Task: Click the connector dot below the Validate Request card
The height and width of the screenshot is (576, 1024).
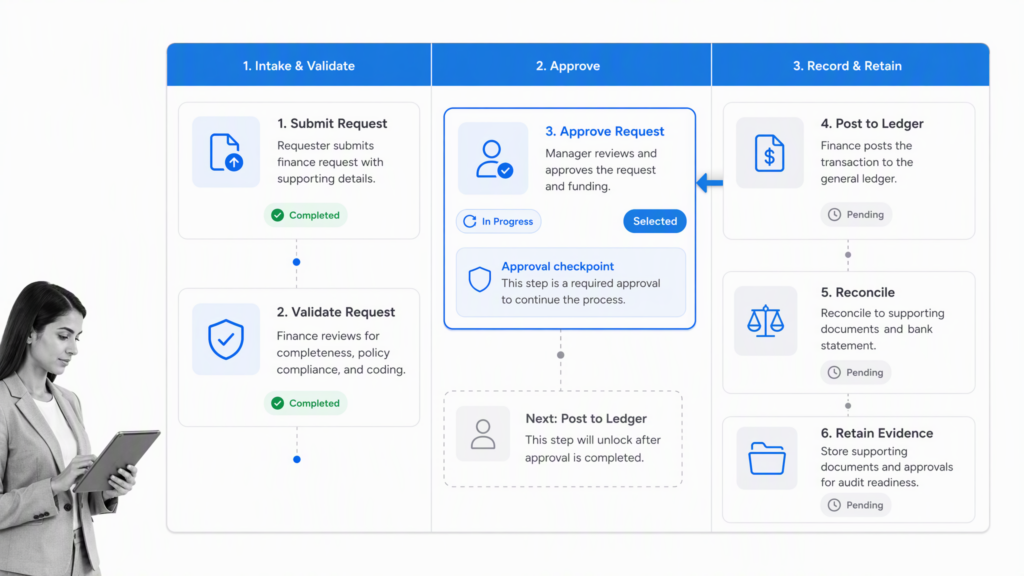Action: 296,459
